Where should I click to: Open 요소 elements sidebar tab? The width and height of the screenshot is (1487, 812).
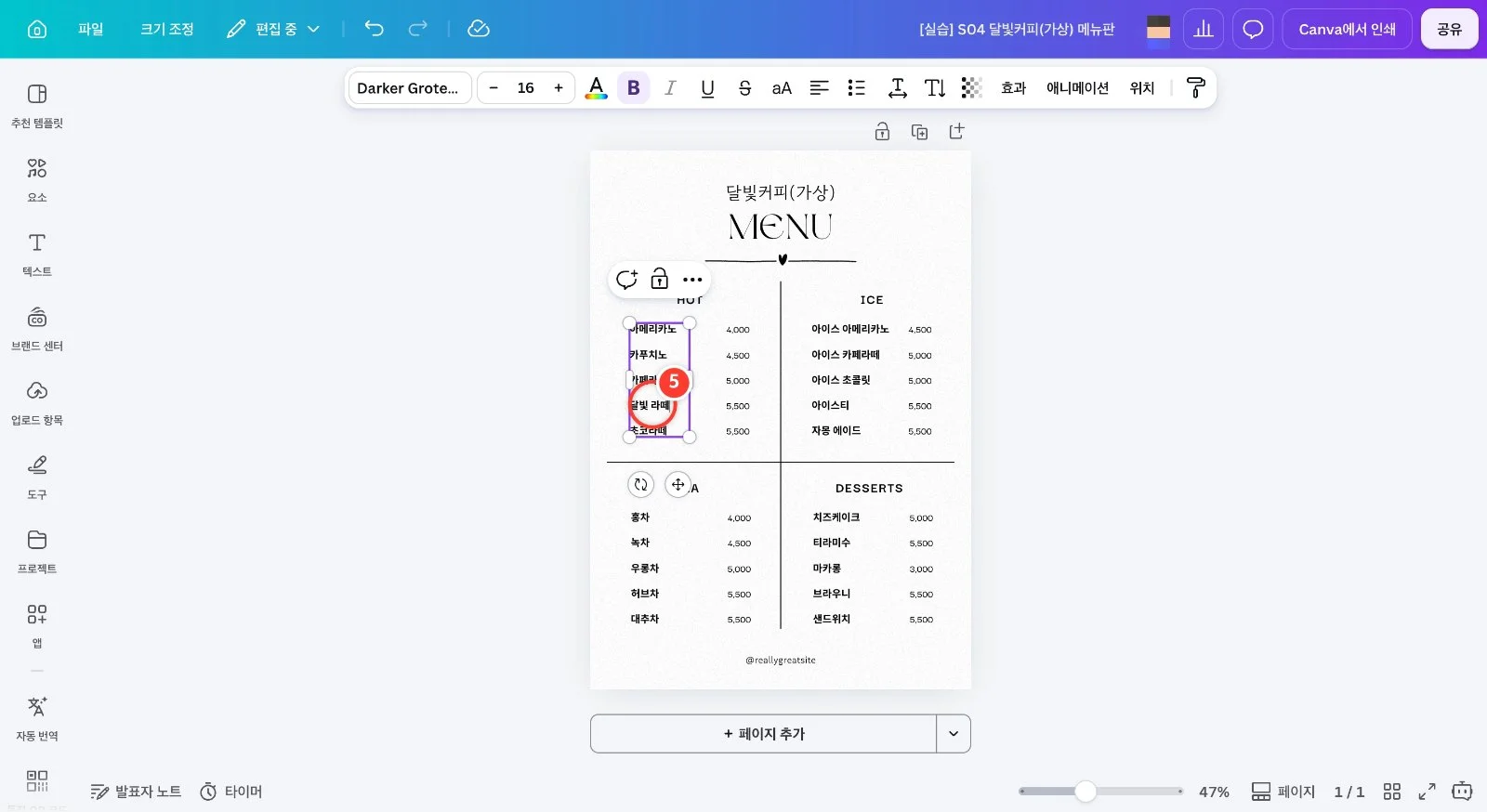[37, 180]
